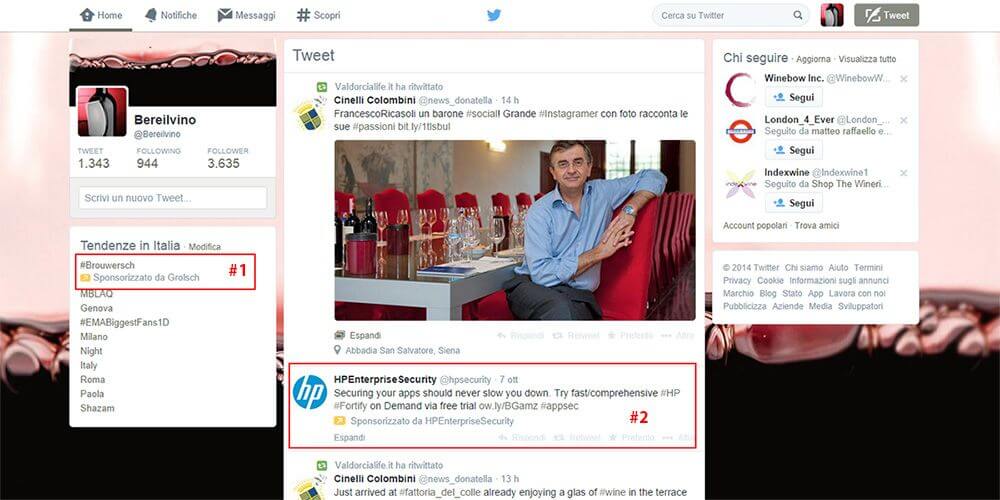The height and width of the screenshot is (500, 1000).
Task: Follow Indexwine with Segui
Action: (794, 203)
